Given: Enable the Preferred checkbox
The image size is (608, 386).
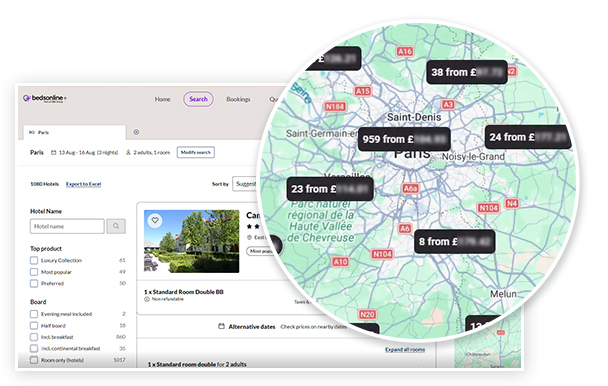Looking at the screenshot, I should (34, 284).
